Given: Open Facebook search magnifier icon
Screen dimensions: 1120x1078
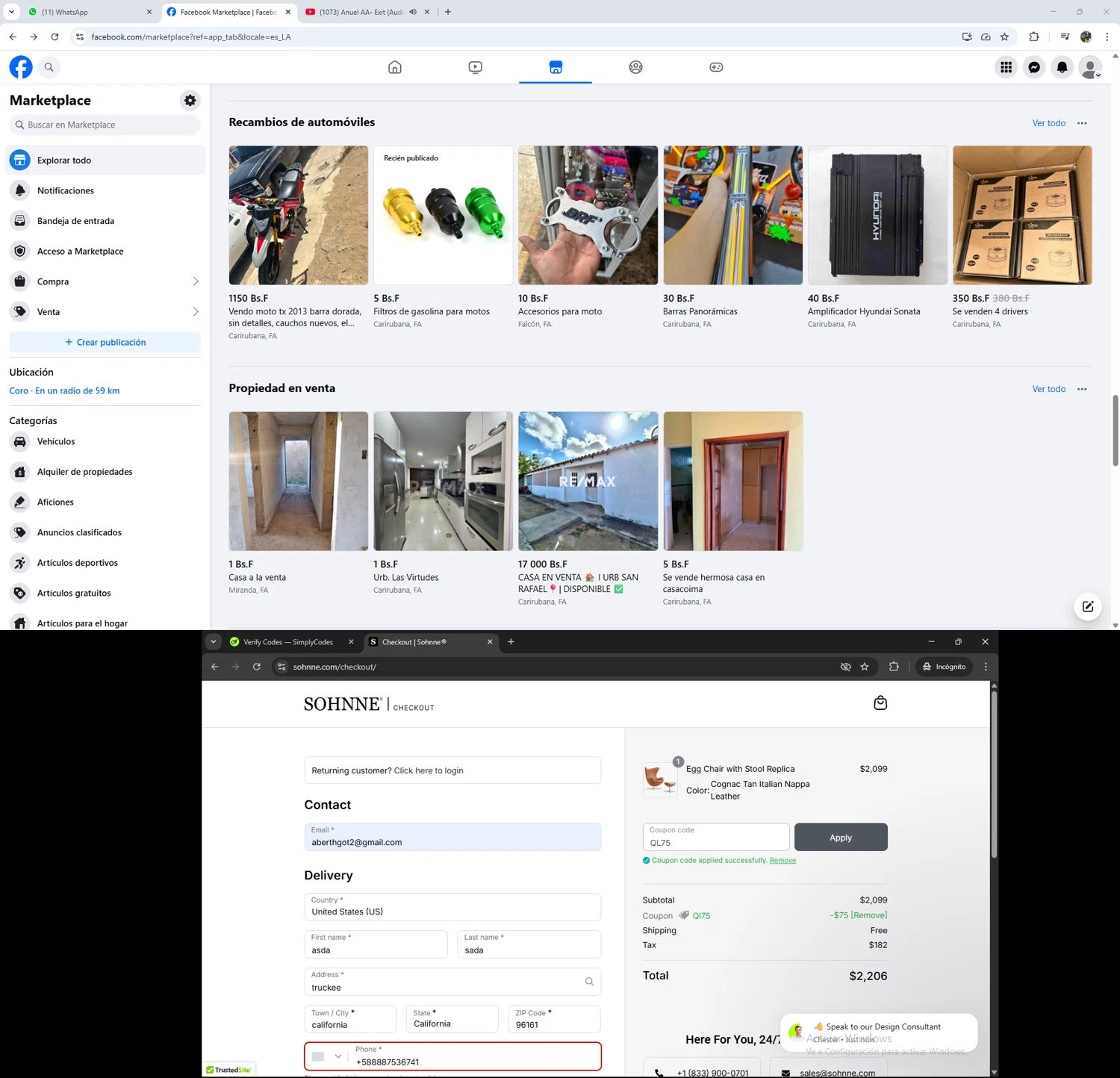Looking at the screenshot, I should point(49,67).
